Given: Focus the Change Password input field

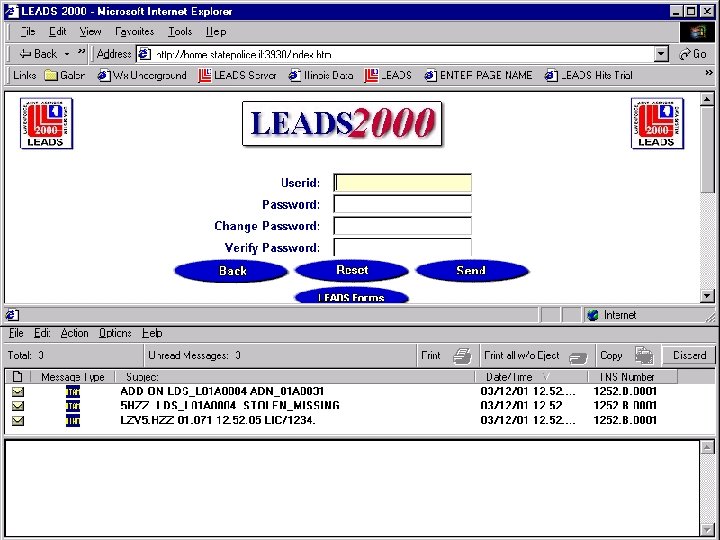Looking at the screenshot, I should point(402,226).
